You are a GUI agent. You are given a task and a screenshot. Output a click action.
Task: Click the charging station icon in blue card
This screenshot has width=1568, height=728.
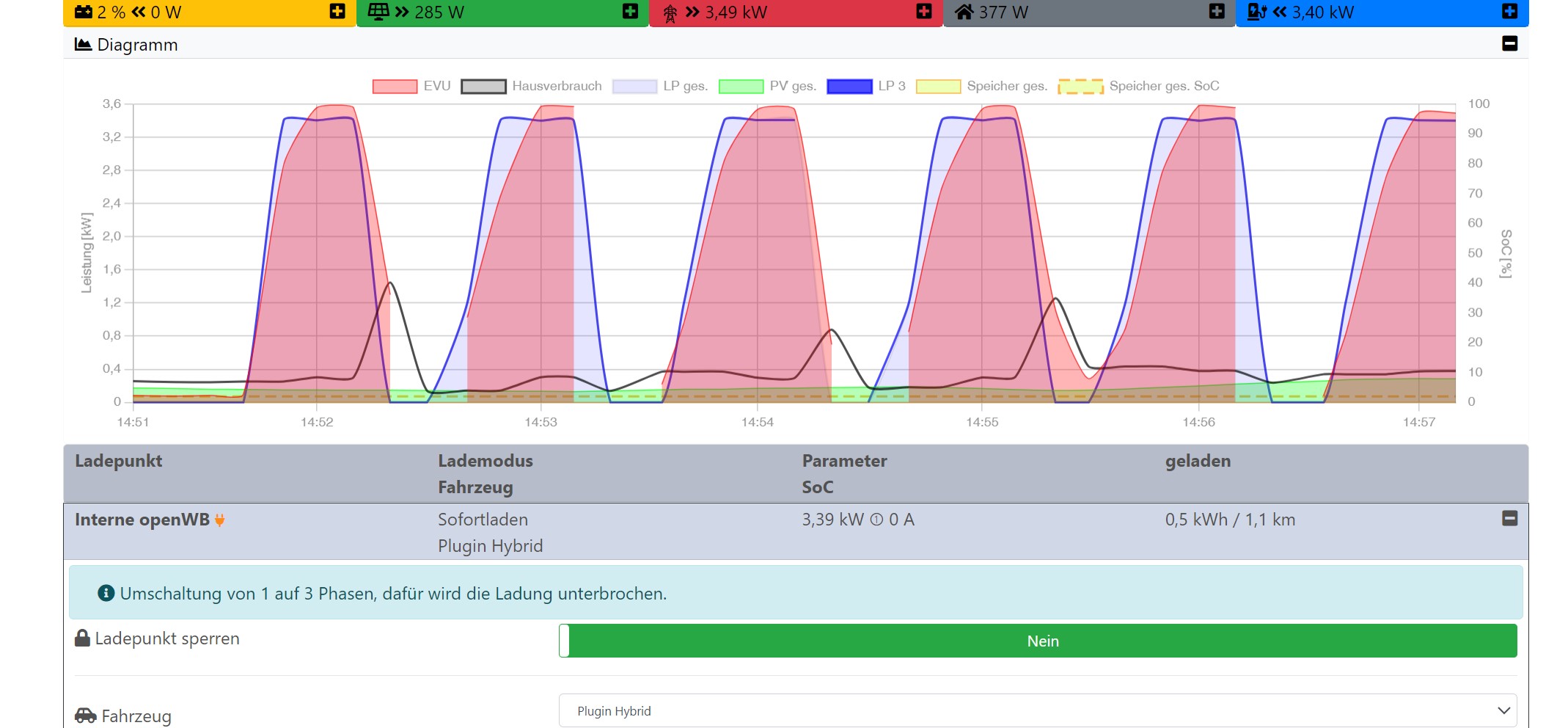click(1256, 12)
